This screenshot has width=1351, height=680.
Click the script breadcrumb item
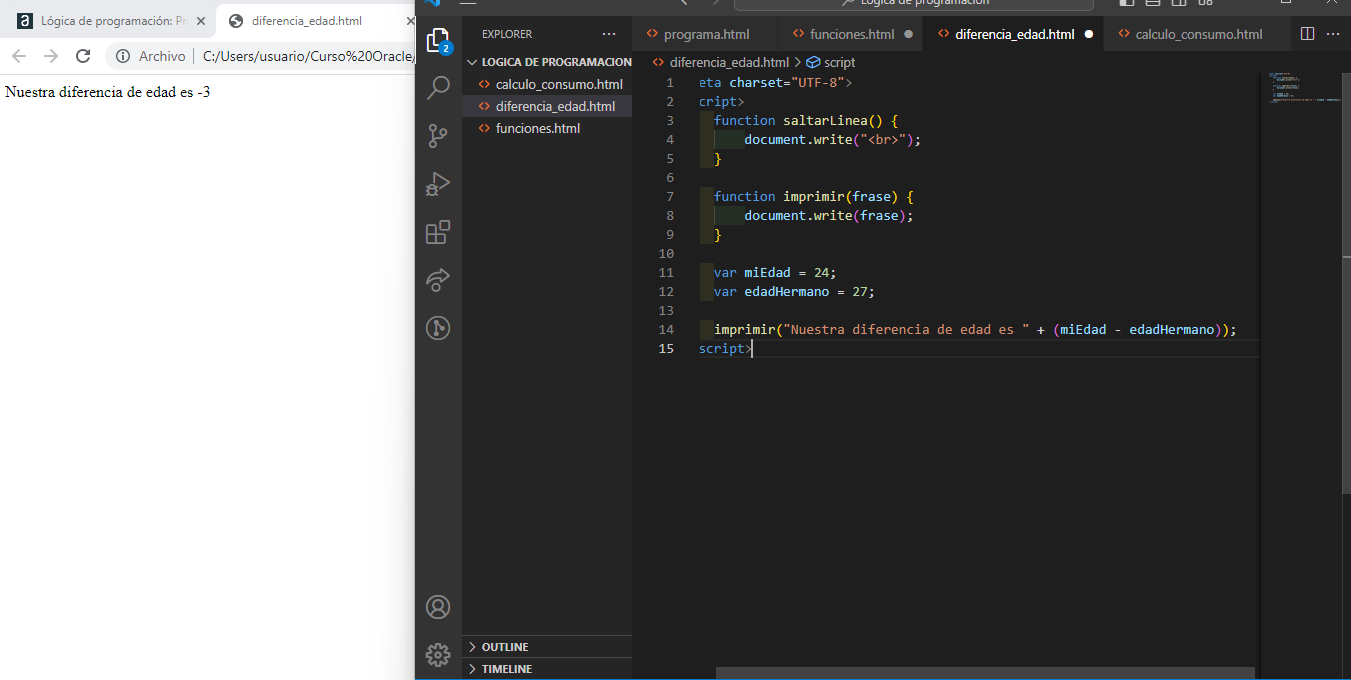point(830,62)
